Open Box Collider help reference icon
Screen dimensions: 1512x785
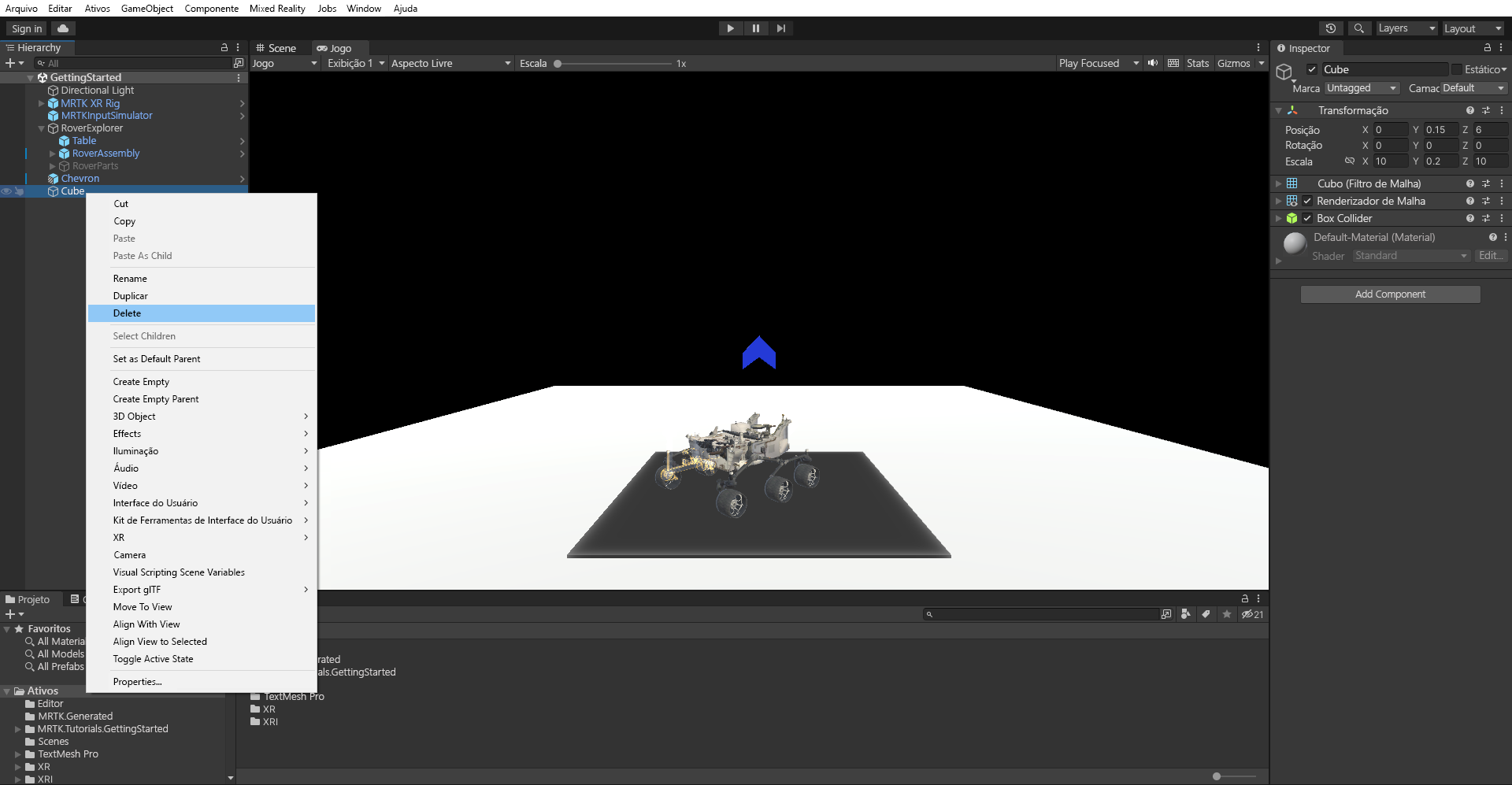coord(1469,218)
